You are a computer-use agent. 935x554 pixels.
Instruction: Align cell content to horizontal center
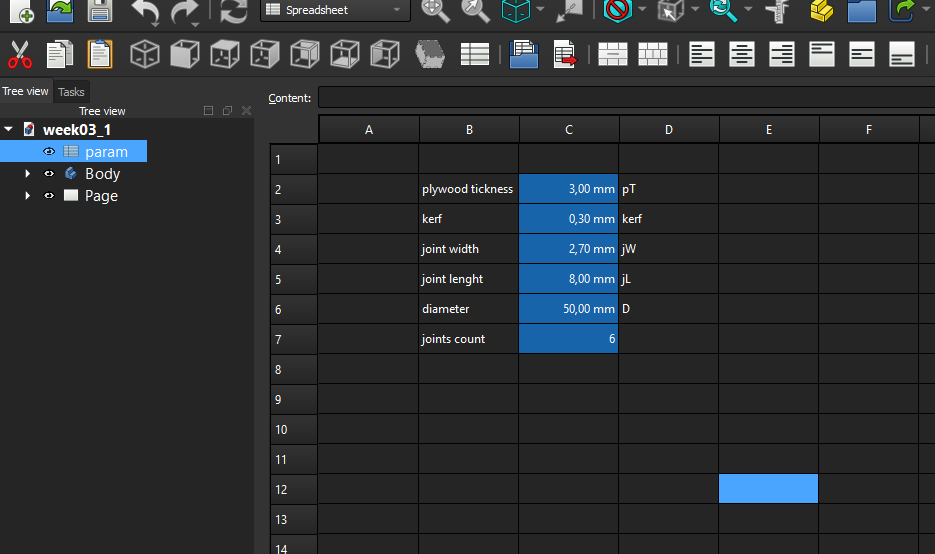coord(742,54)
